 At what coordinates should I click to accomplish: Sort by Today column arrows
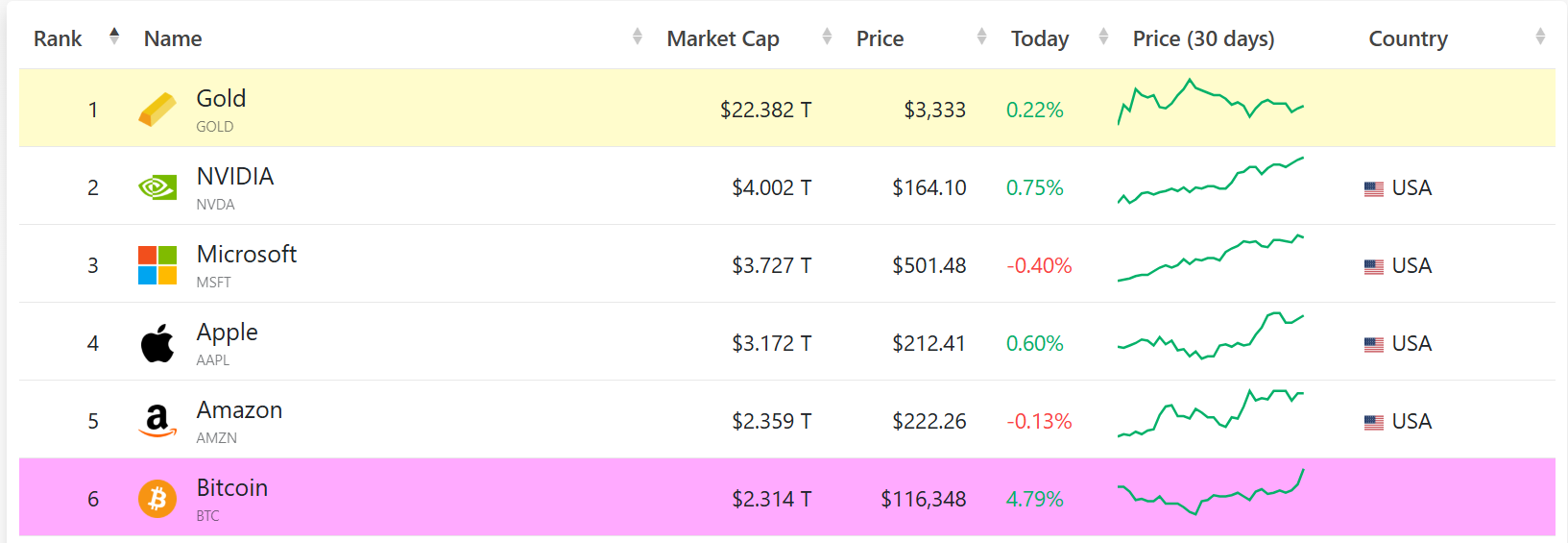1103,37
